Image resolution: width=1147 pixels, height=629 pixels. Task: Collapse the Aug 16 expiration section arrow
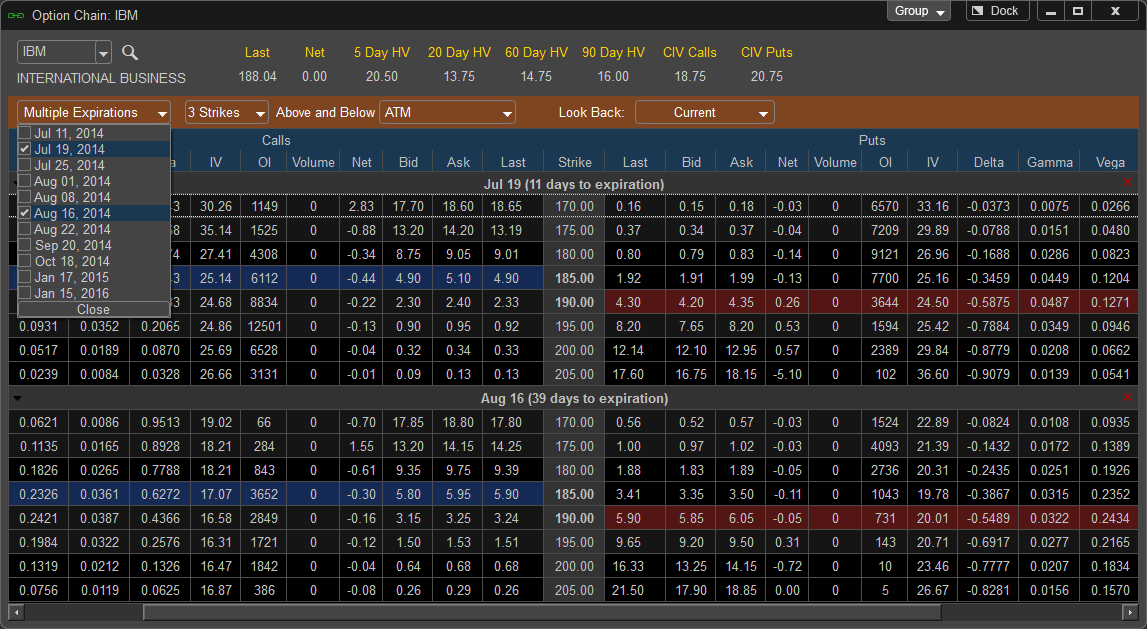17,399
